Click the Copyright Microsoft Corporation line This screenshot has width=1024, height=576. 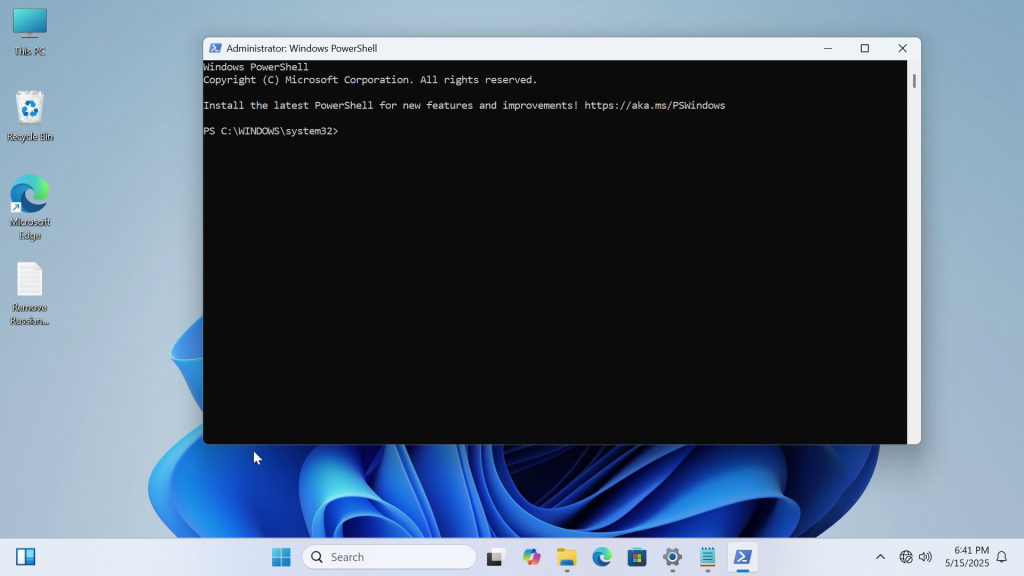[x=370, y=80]
